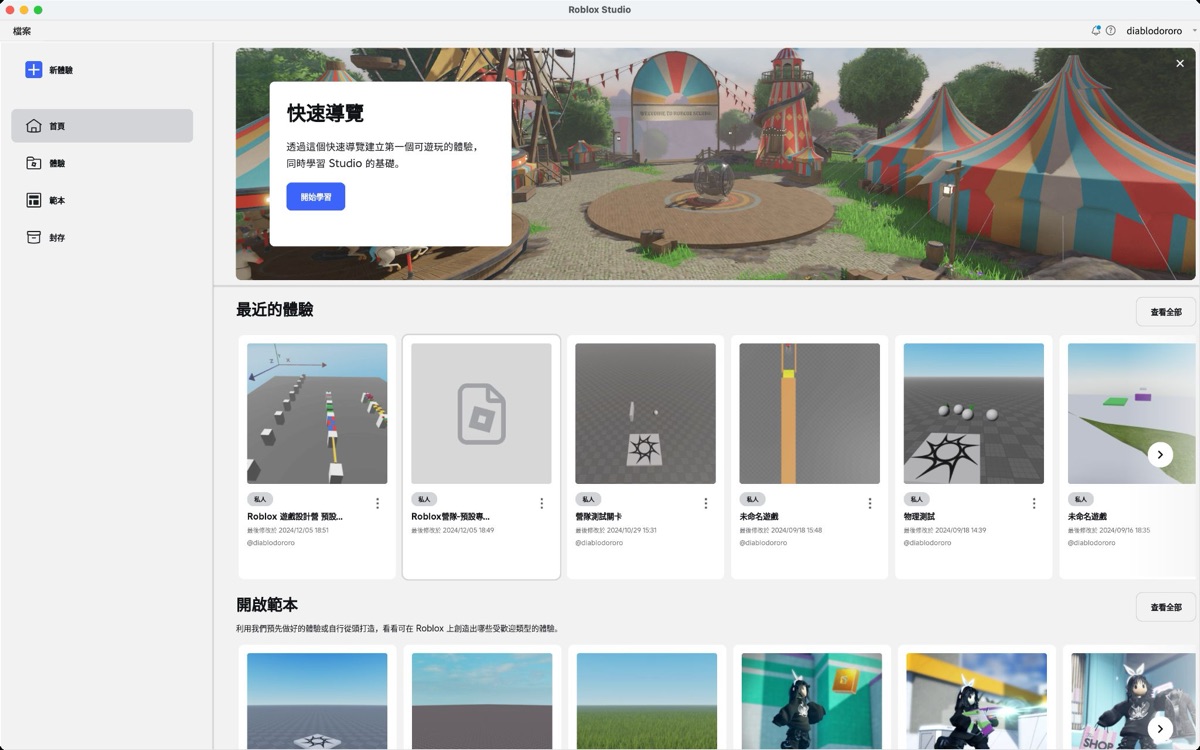Click the 開啟範本 section heading
Screen dimensions: 1200x750
(x=267, y=605)
